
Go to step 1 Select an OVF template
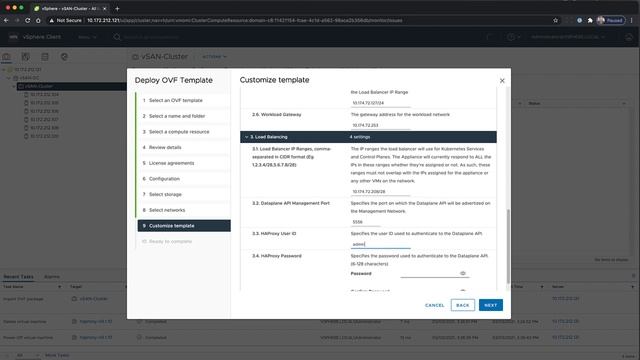pos(184,100)
